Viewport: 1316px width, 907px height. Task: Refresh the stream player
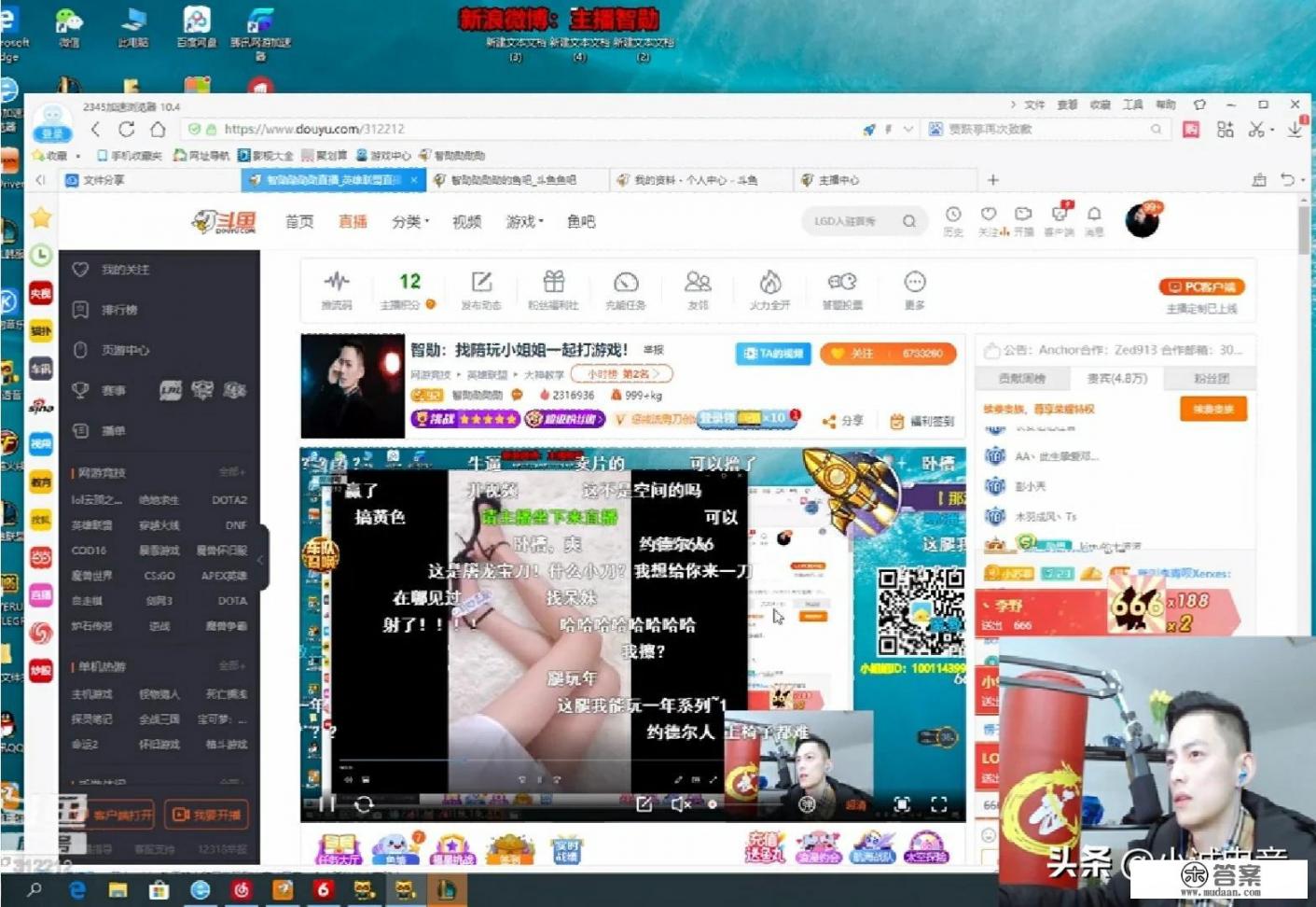pos(364,803)
